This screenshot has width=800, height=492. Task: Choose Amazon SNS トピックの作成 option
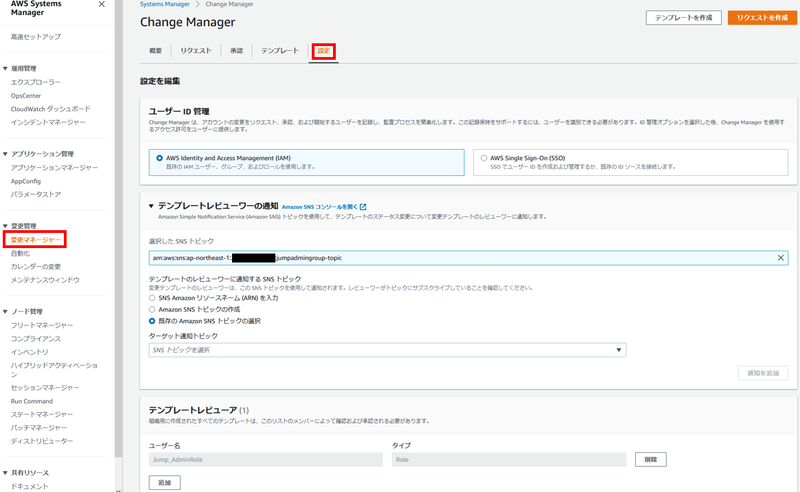coord(152,309)
